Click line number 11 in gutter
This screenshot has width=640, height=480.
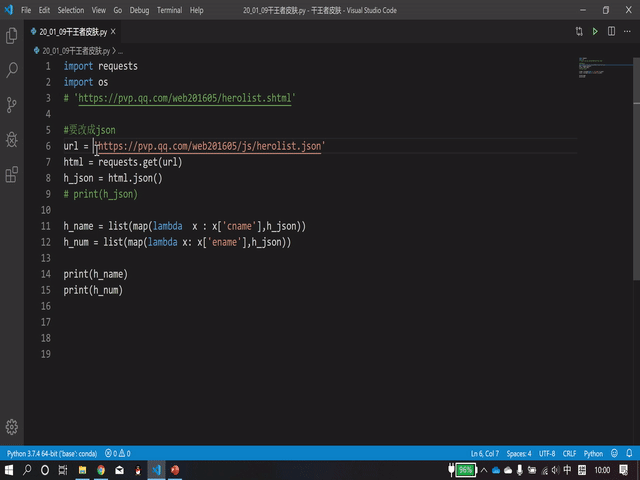(x=45, y=226)
